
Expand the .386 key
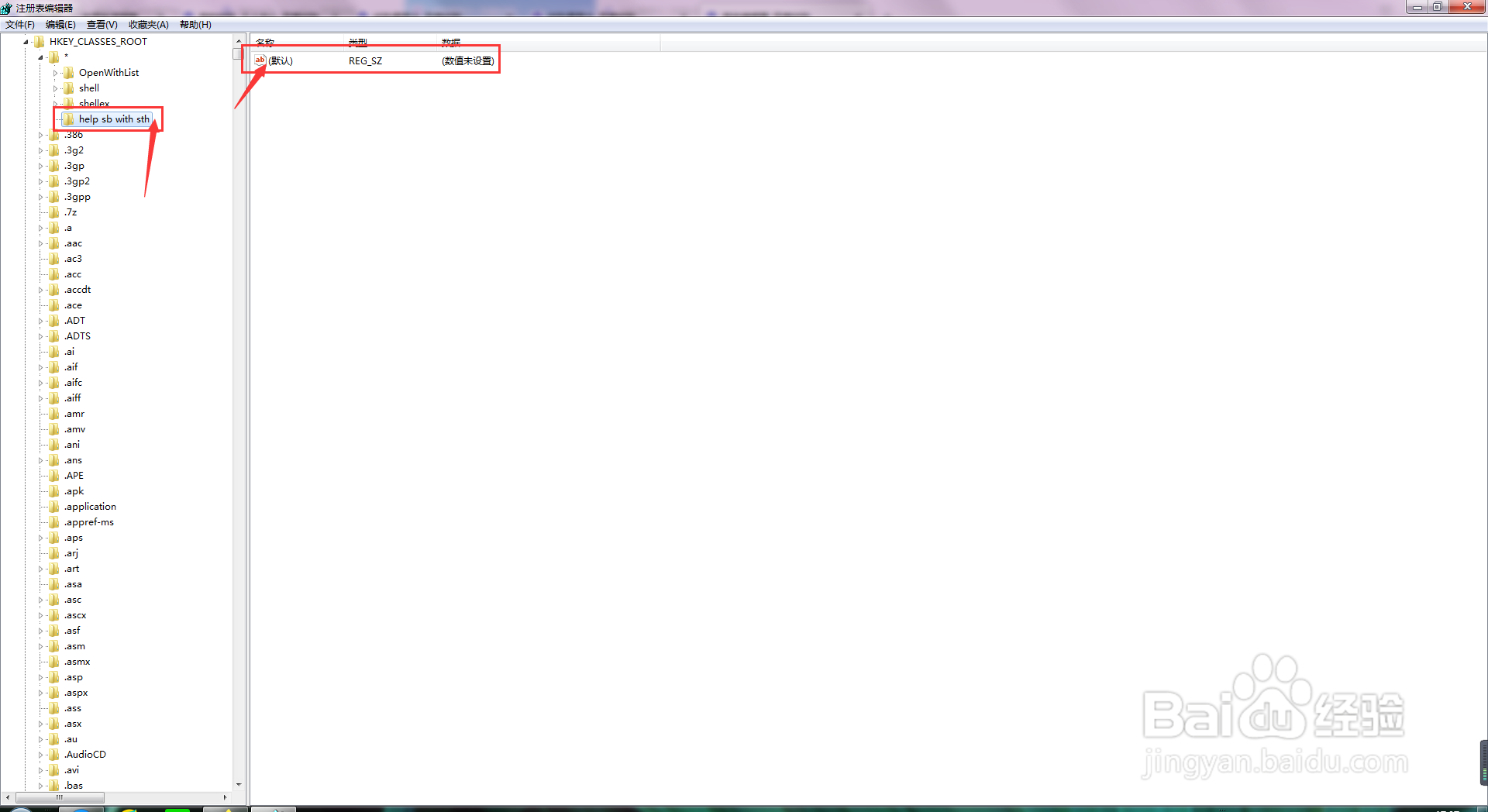pos(40,135)
